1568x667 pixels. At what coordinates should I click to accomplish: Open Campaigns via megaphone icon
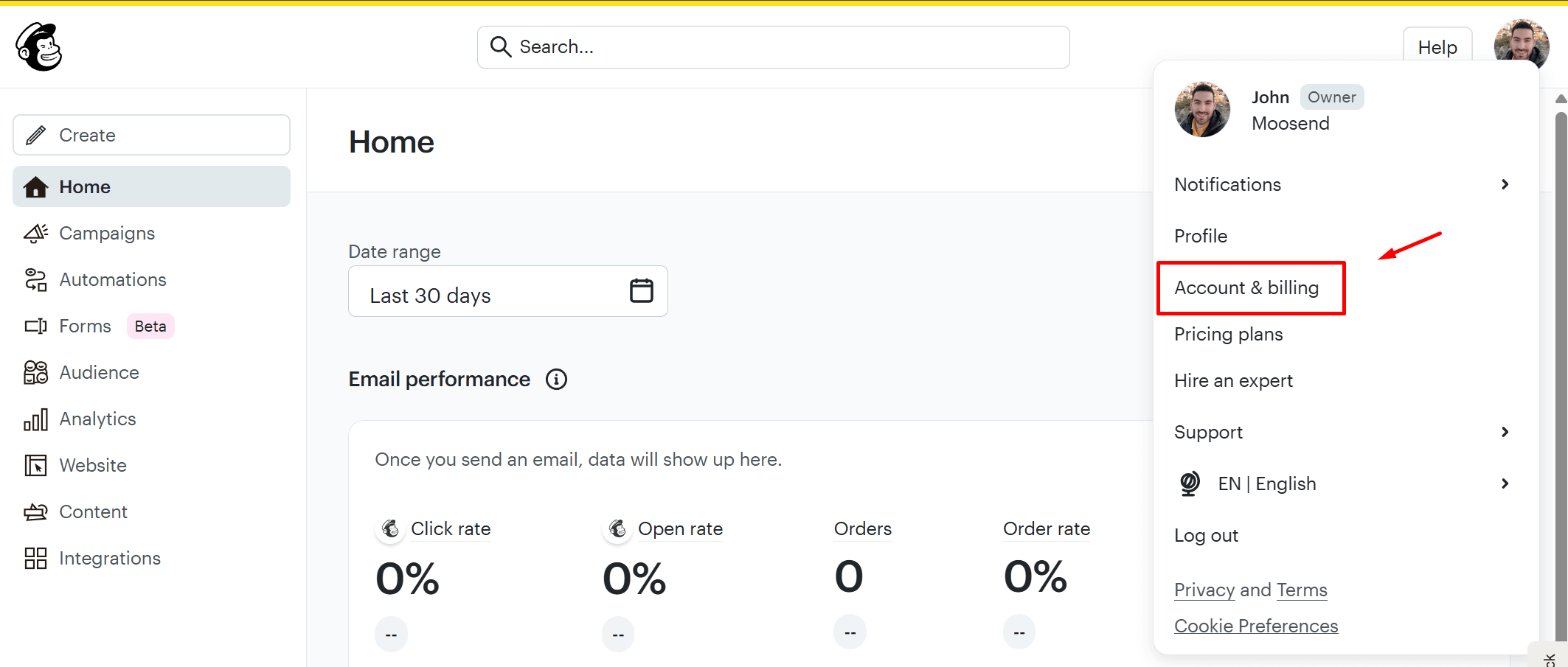point(35,234)
